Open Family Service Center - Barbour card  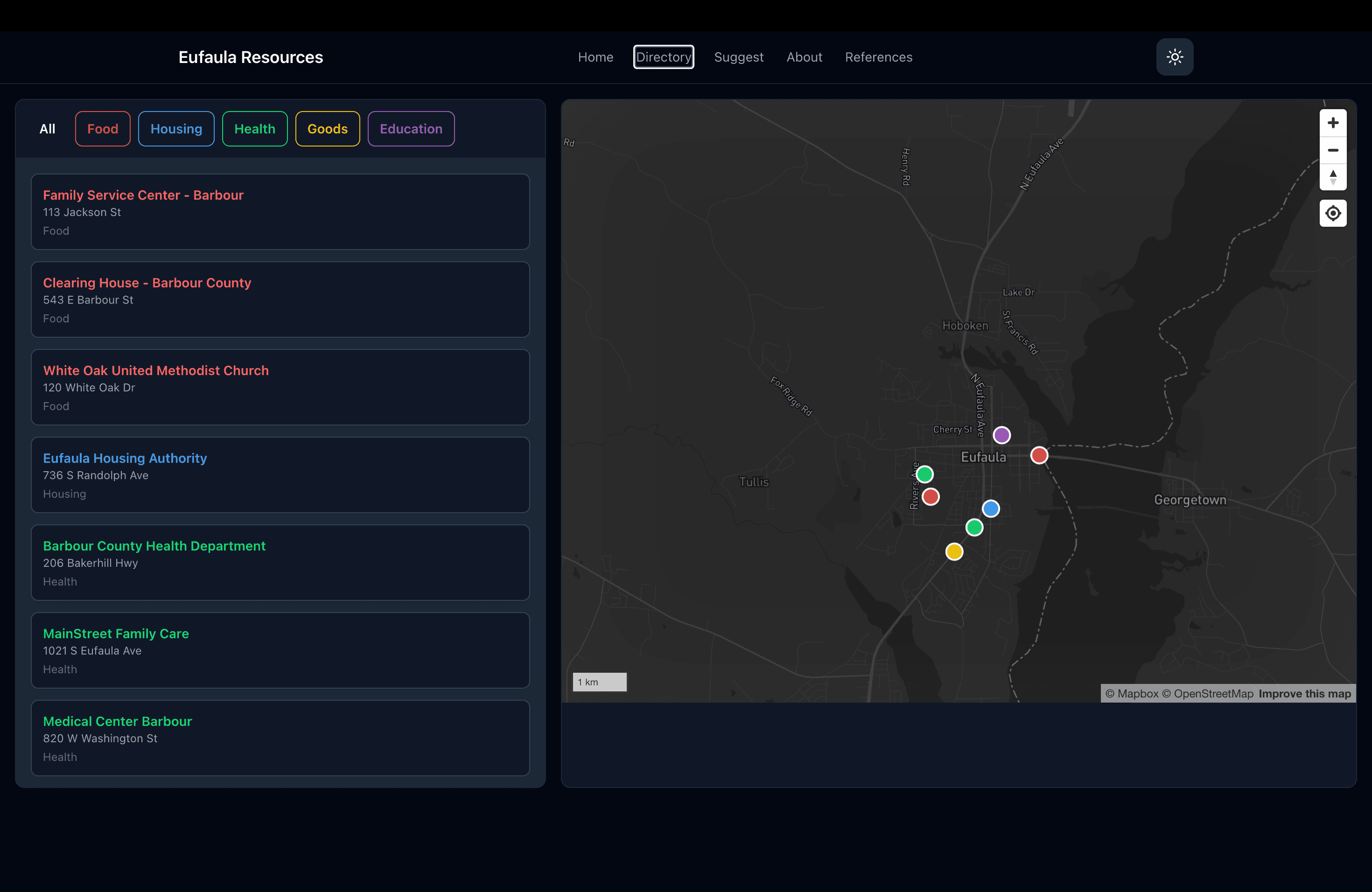tap(280, 211)
